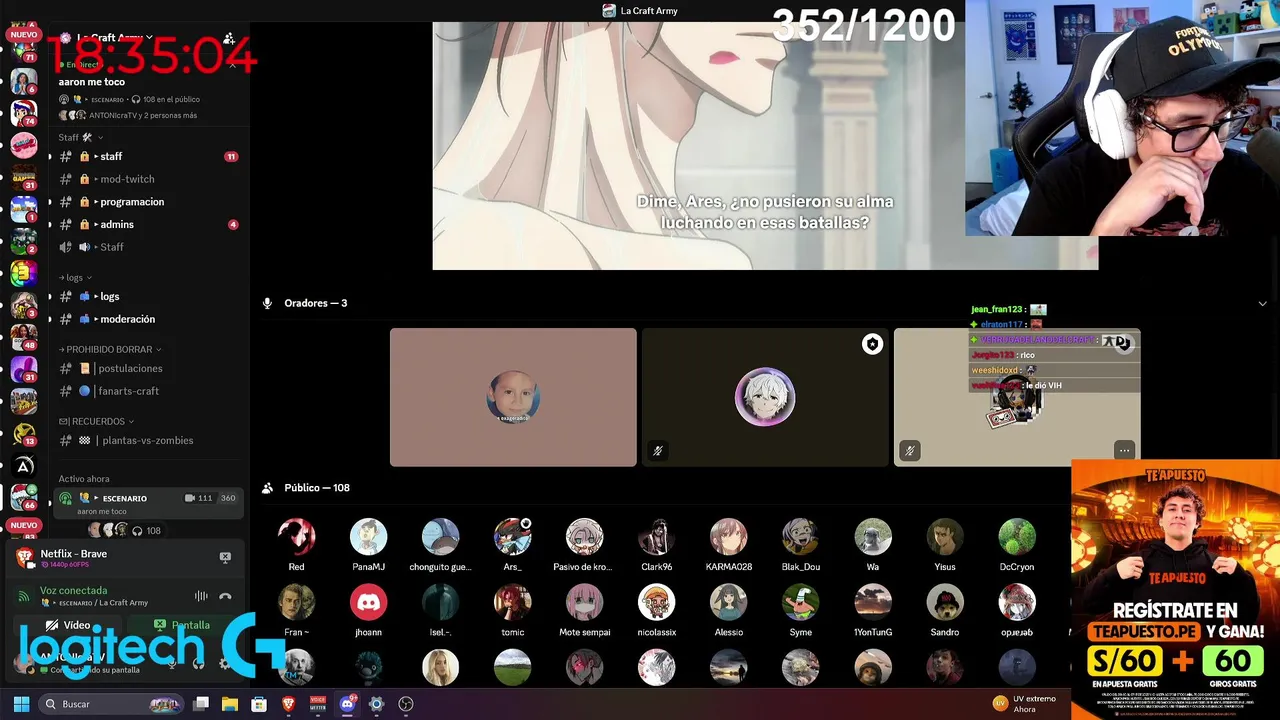
Task: Open the postulaciones channel
Action: point(148,368)
